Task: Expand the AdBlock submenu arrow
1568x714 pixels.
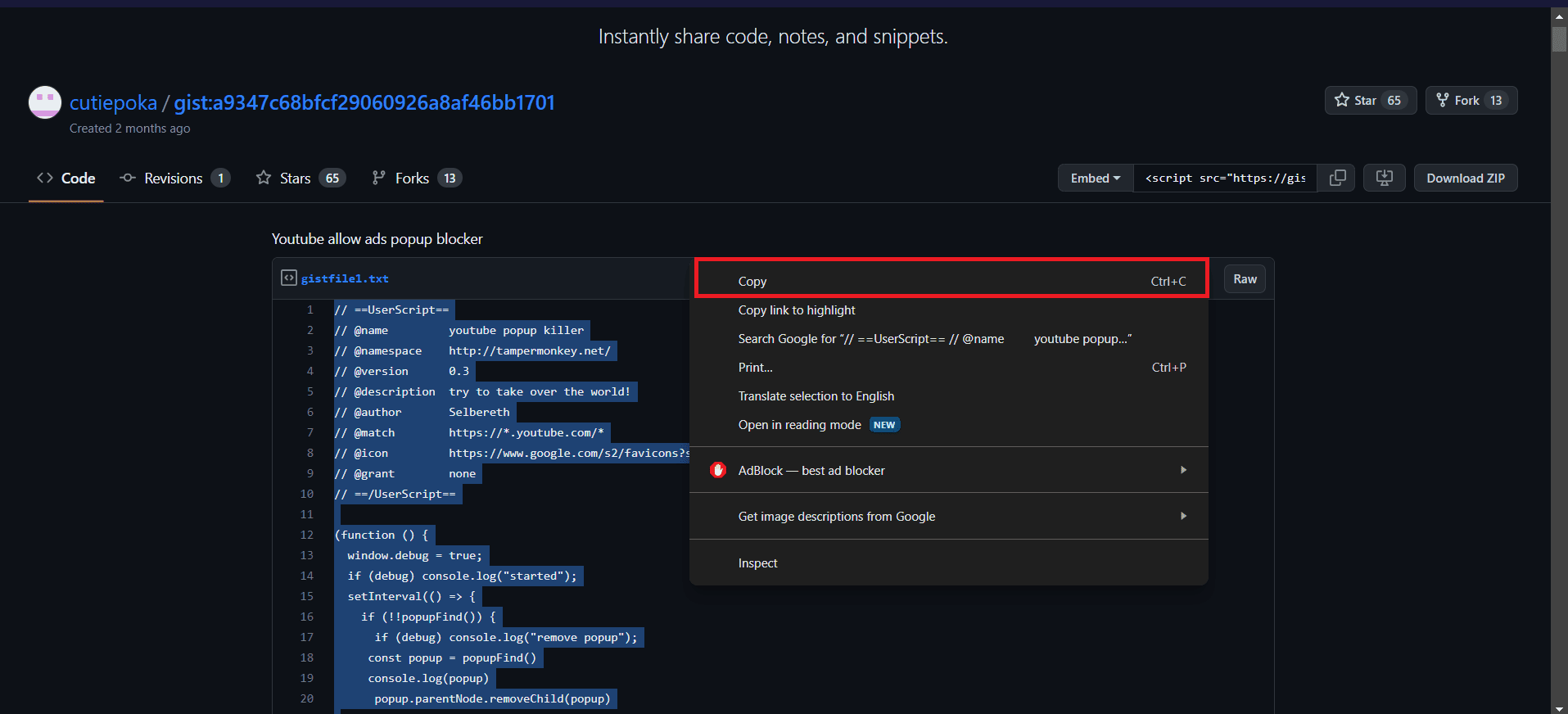Action: 1183,470
